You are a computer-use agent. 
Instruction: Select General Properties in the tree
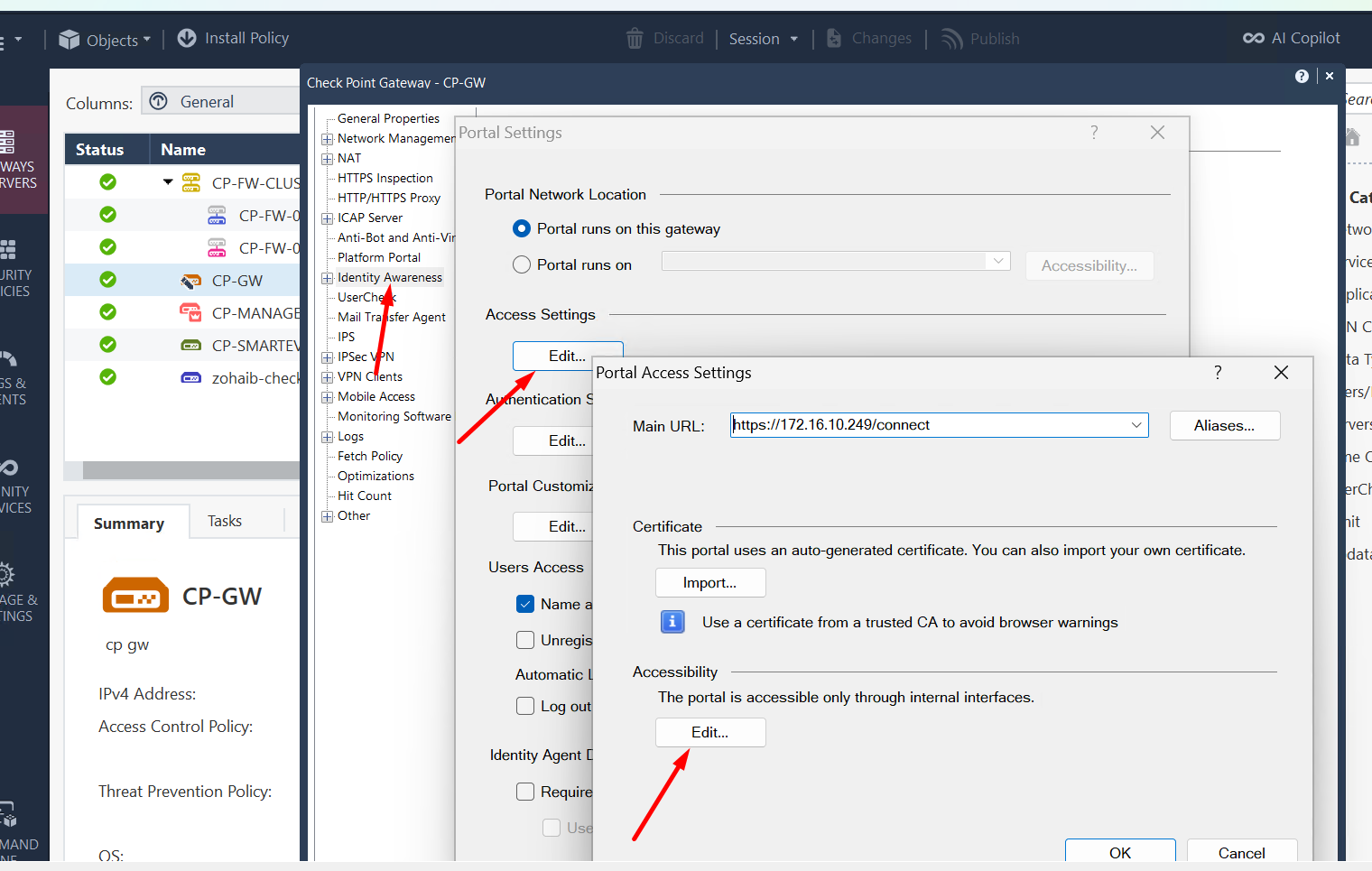tap(388, 118)
